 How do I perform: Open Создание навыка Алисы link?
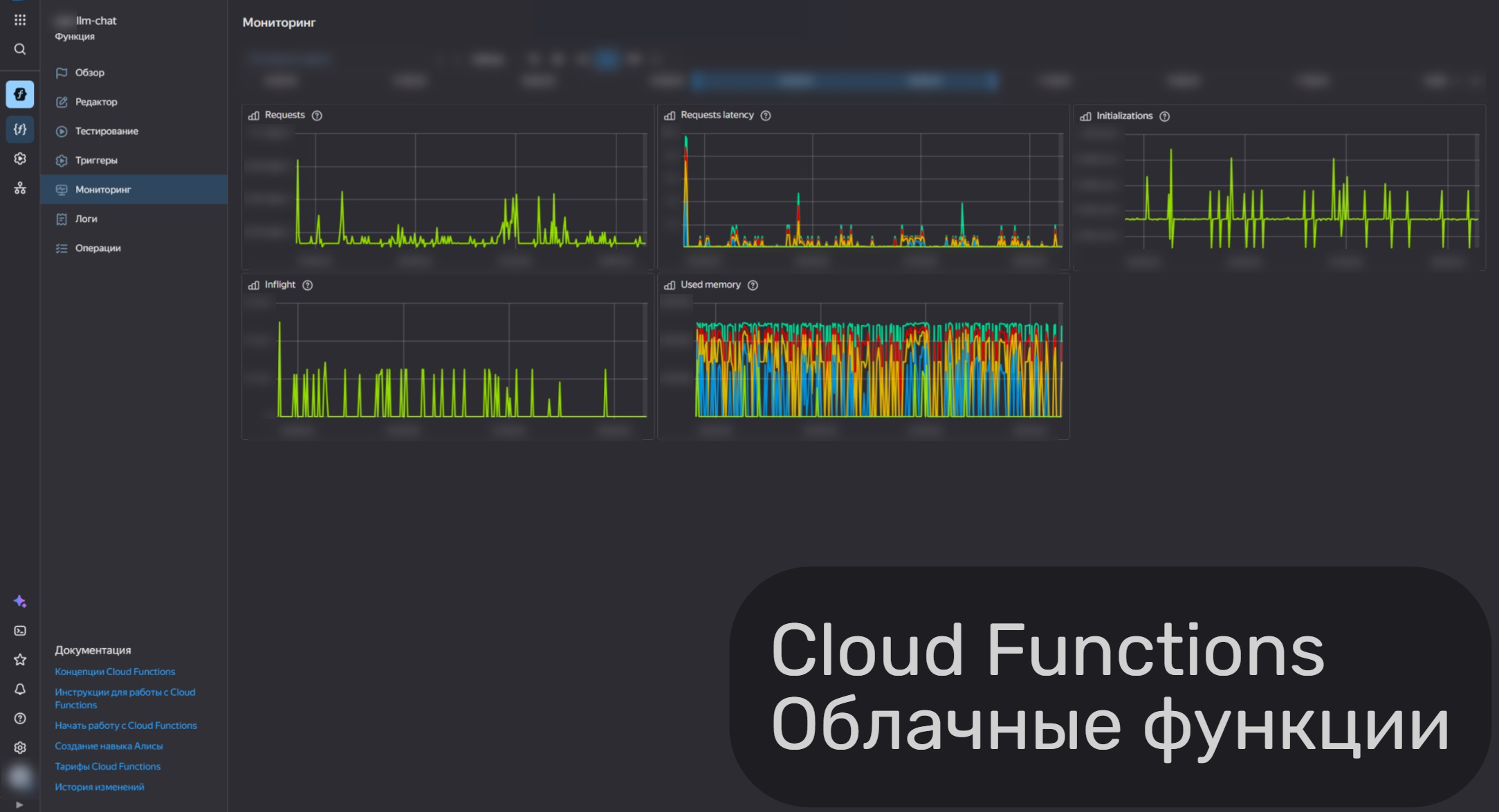coord(109,746)
